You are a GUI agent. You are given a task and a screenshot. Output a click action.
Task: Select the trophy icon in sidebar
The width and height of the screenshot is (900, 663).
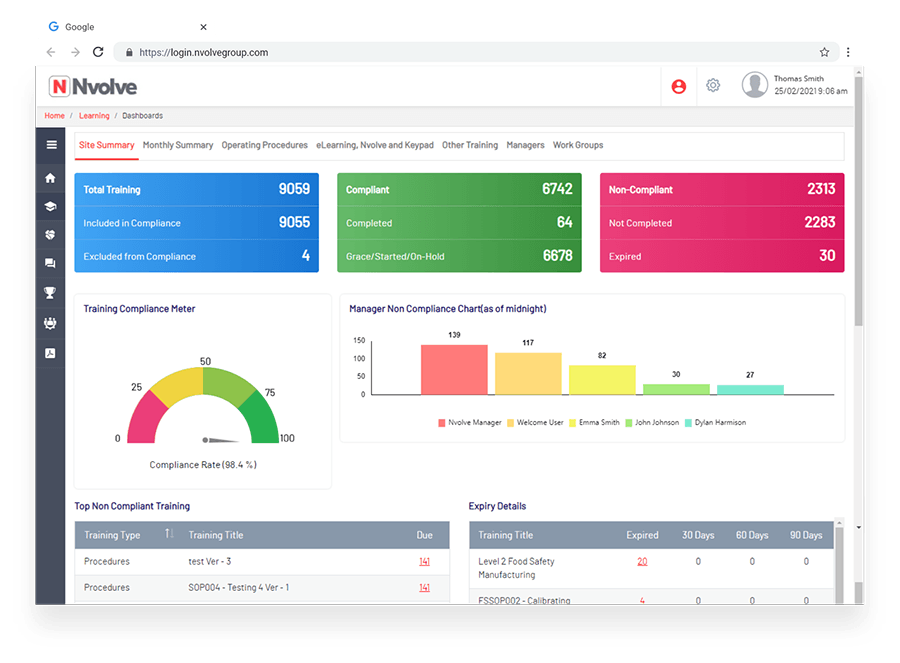coord(50,293)
